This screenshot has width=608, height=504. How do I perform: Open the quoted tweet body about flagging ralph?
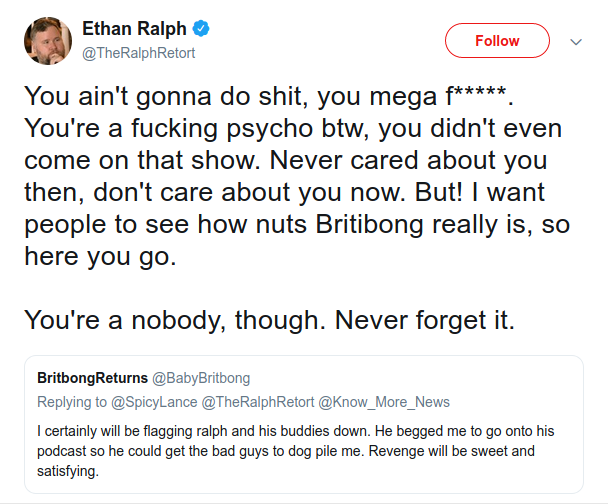point(295,451)
